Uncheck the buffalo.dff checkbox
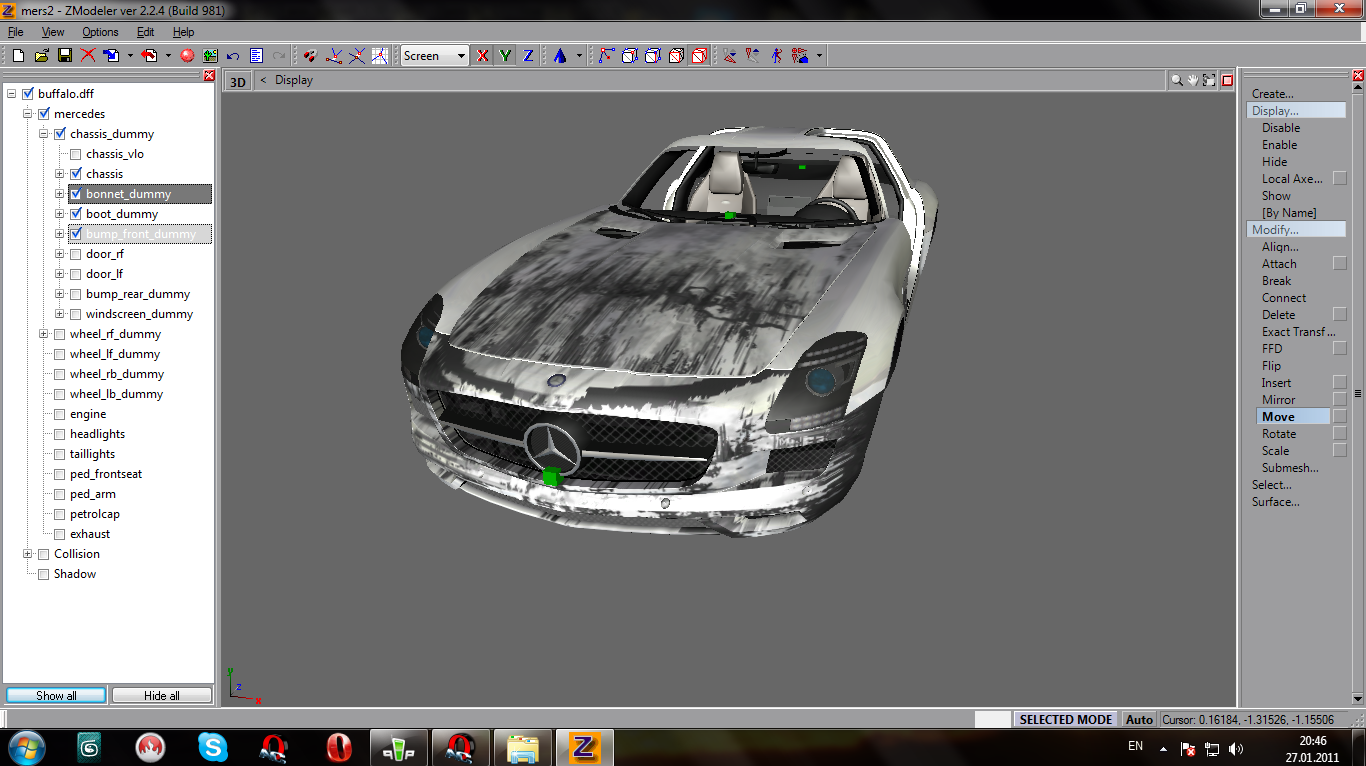 [x=28, y=94]
